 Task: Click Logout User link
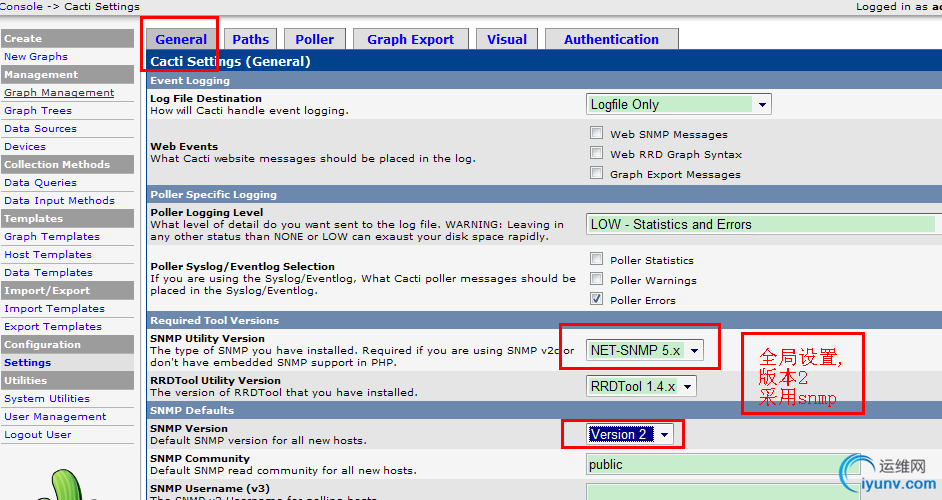[38, 435]
